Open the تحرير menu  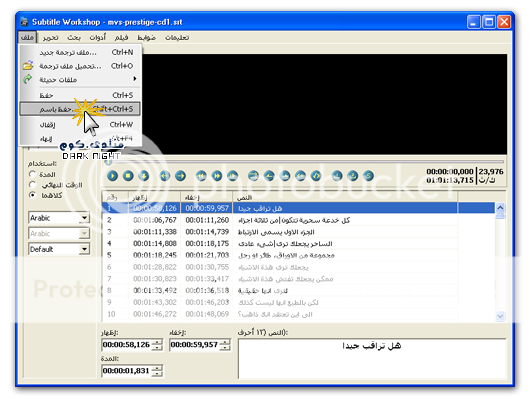tap(50, 38)
